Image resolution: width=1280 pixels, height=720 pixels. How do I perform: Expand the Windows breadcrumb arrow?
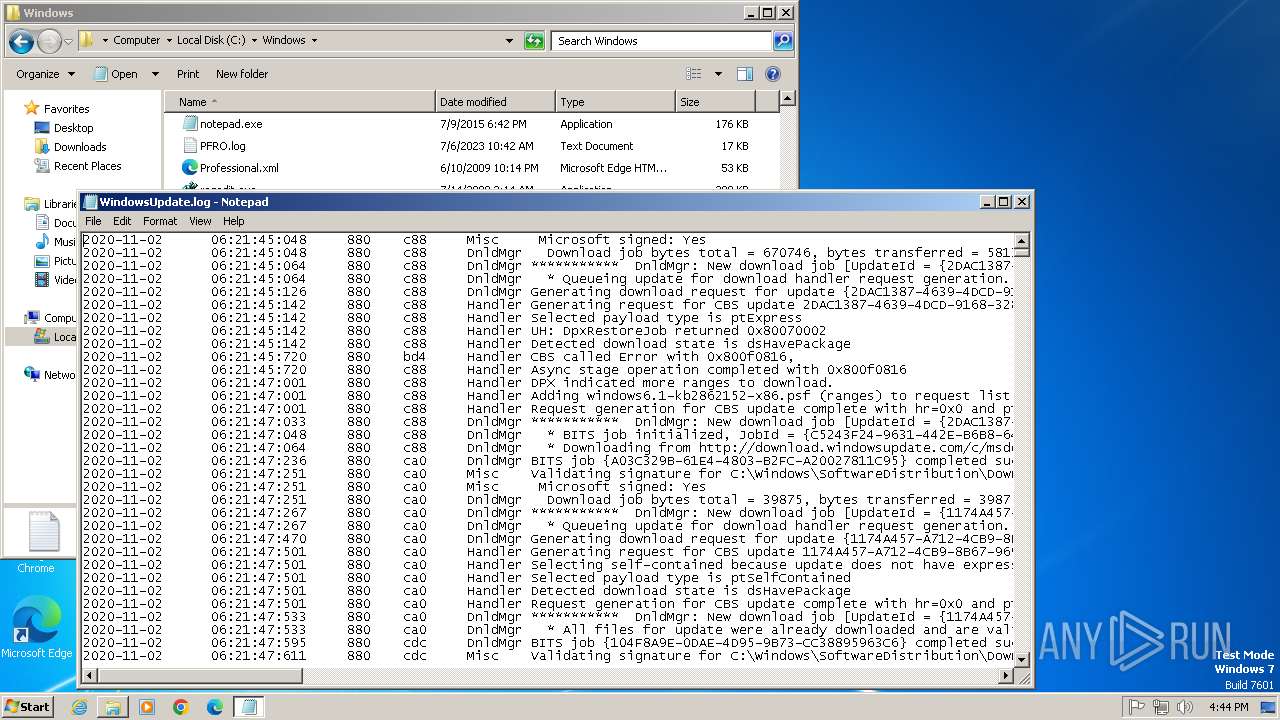coord(314,41)
